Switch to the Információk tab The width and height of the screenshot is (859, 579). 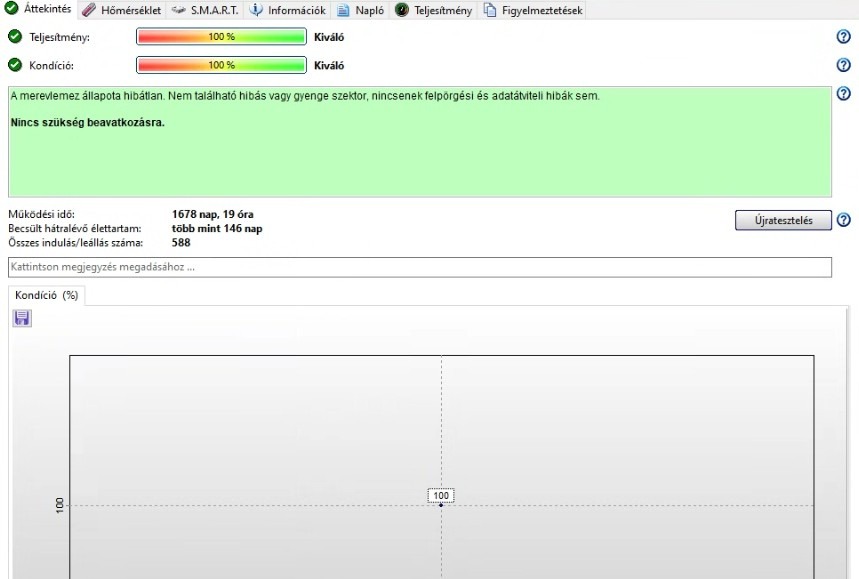(287, 10)
